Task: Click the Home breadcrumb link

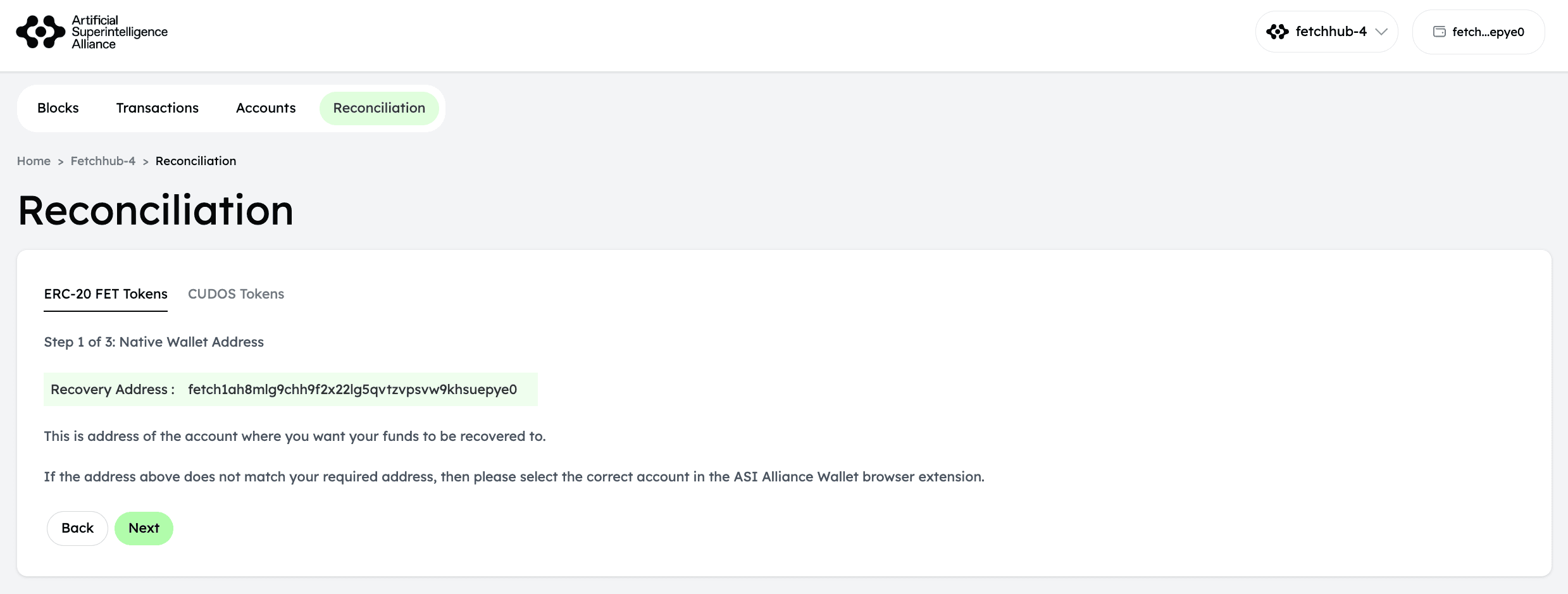Action: (x=34, y=161)
